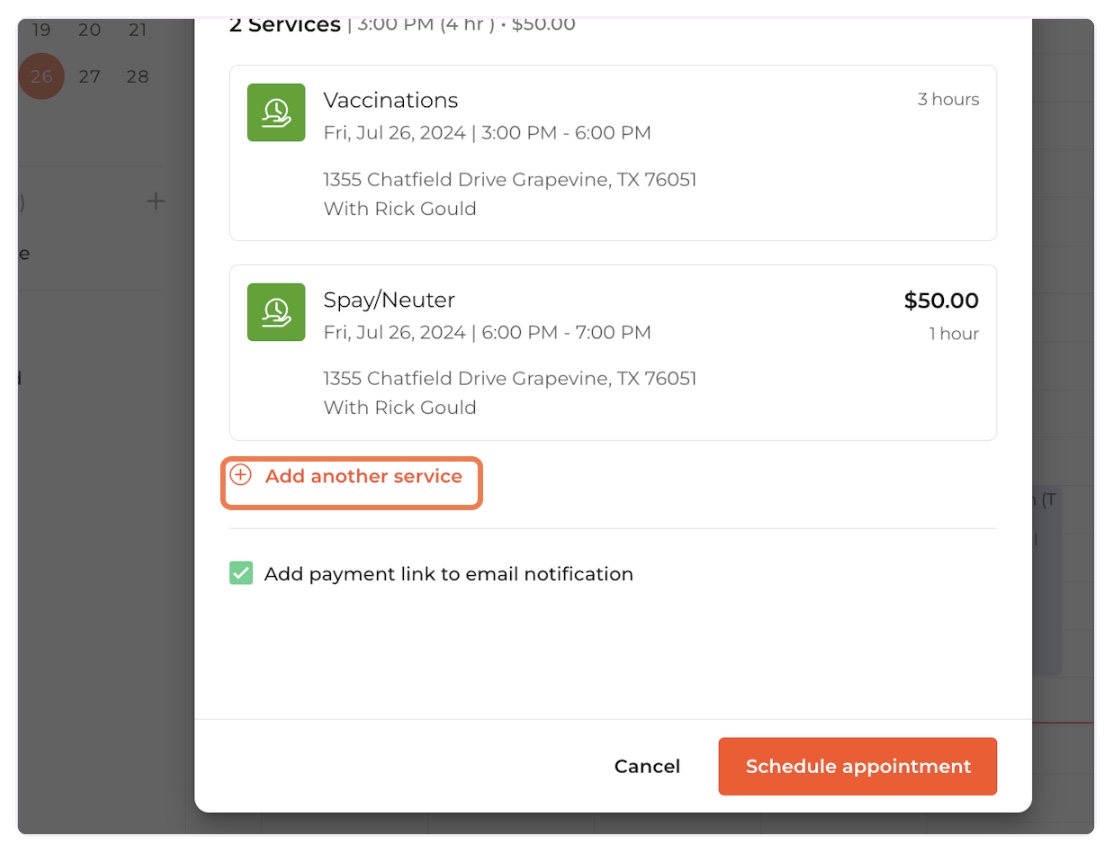Image resolution: width=1118 pixels, height=862 pixels.
Task: Uncheck the Add payment link checkbox
Action: 241,574
